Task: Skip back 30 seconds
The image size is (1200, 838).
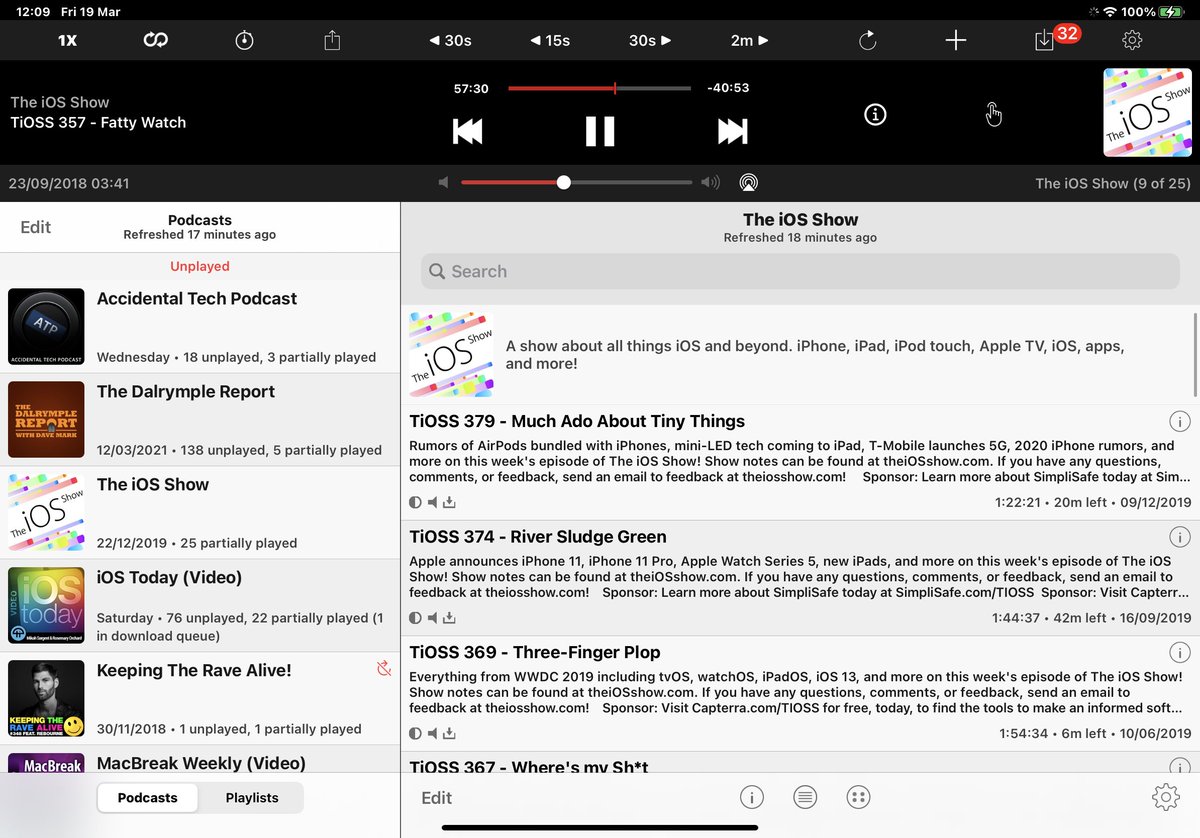Action: 450,40
